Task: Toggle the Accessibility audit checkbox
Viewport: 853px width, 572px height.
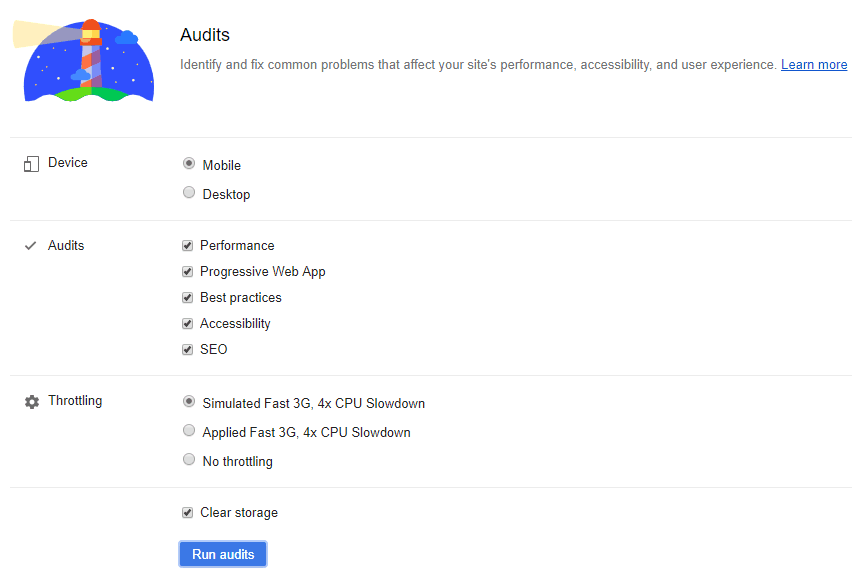Action: tap(187, 323)
